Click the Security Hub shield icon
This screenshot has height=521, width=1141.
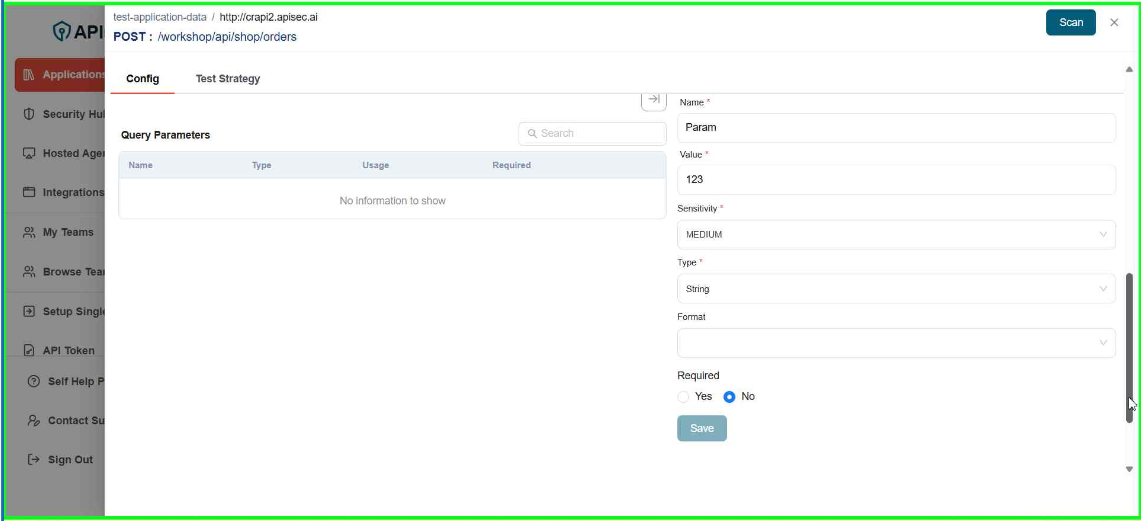pyautogui.click(x=29, y=114)
